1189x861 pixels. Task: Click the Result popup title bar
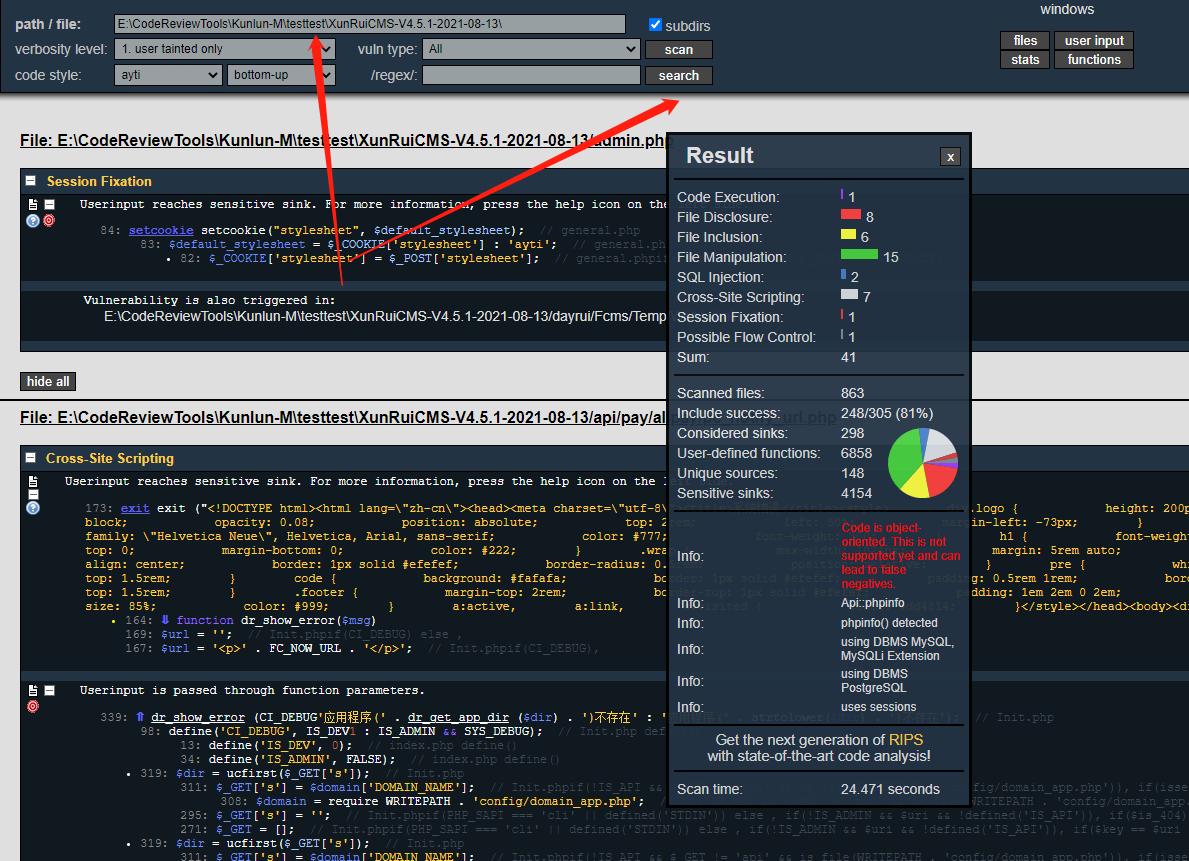(x=819, y=156)
